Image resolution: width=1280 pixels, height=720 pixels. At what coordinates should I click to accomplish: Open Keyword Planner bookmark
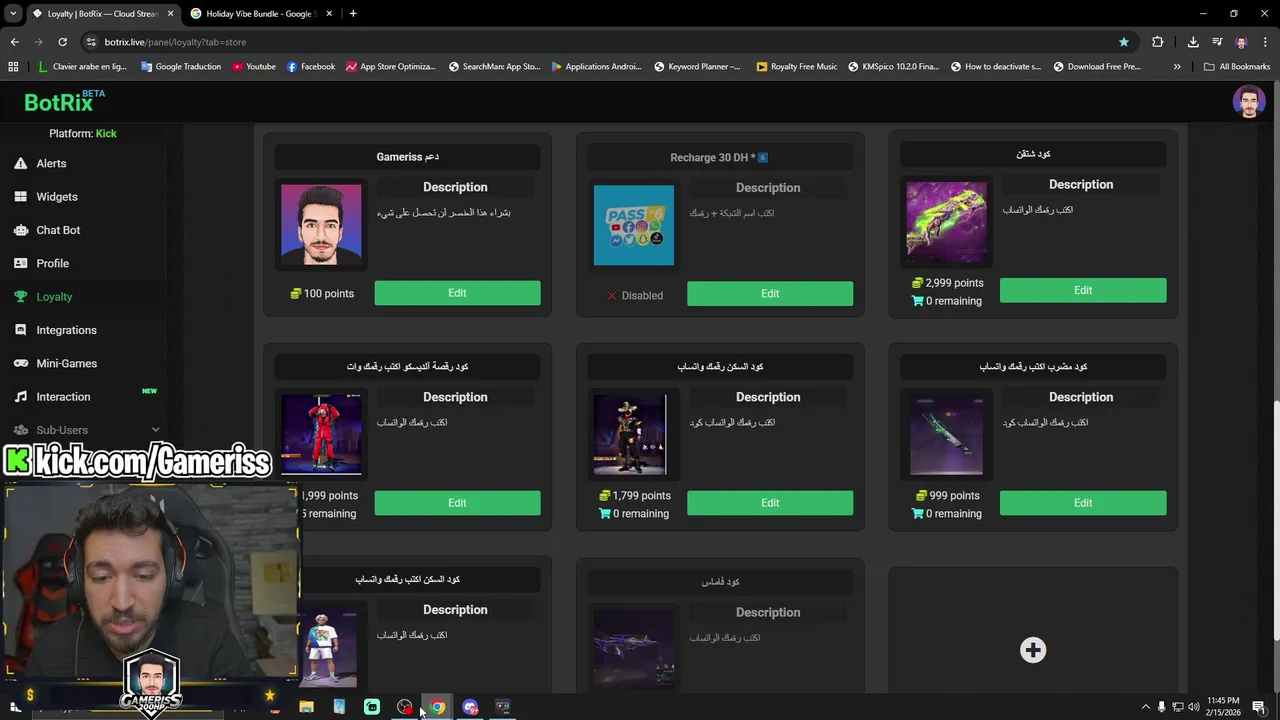tap(697, 67)
